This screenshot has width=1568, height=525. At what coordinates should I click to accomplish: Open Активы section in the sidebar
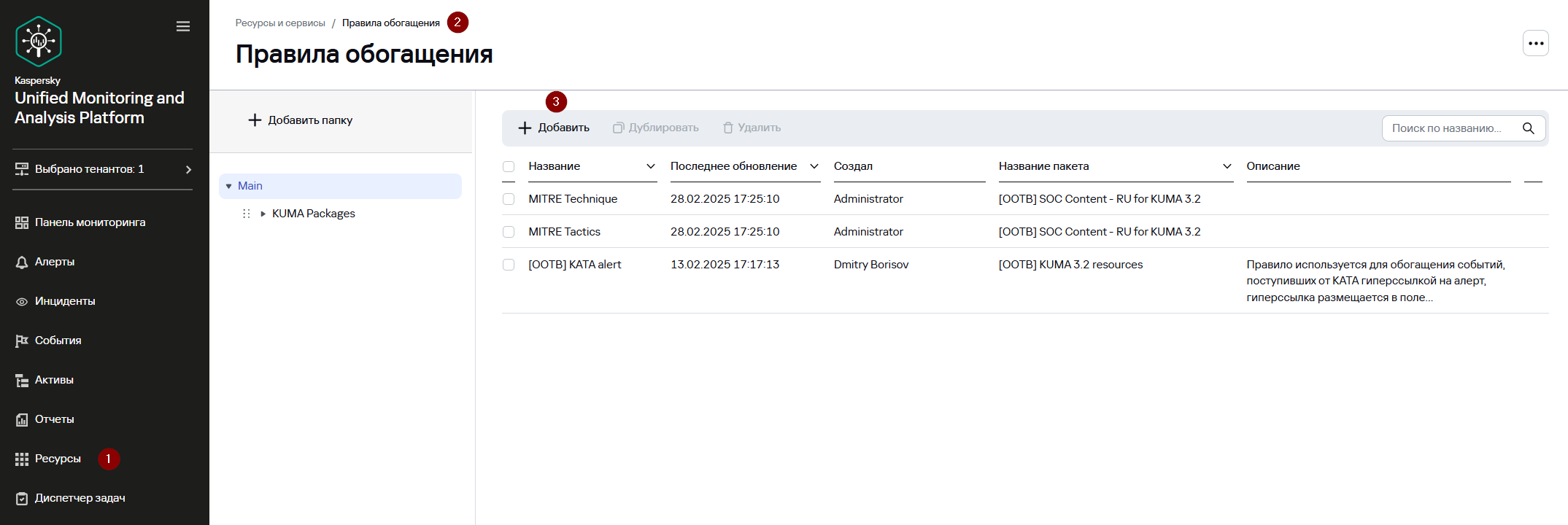(54, 380)
